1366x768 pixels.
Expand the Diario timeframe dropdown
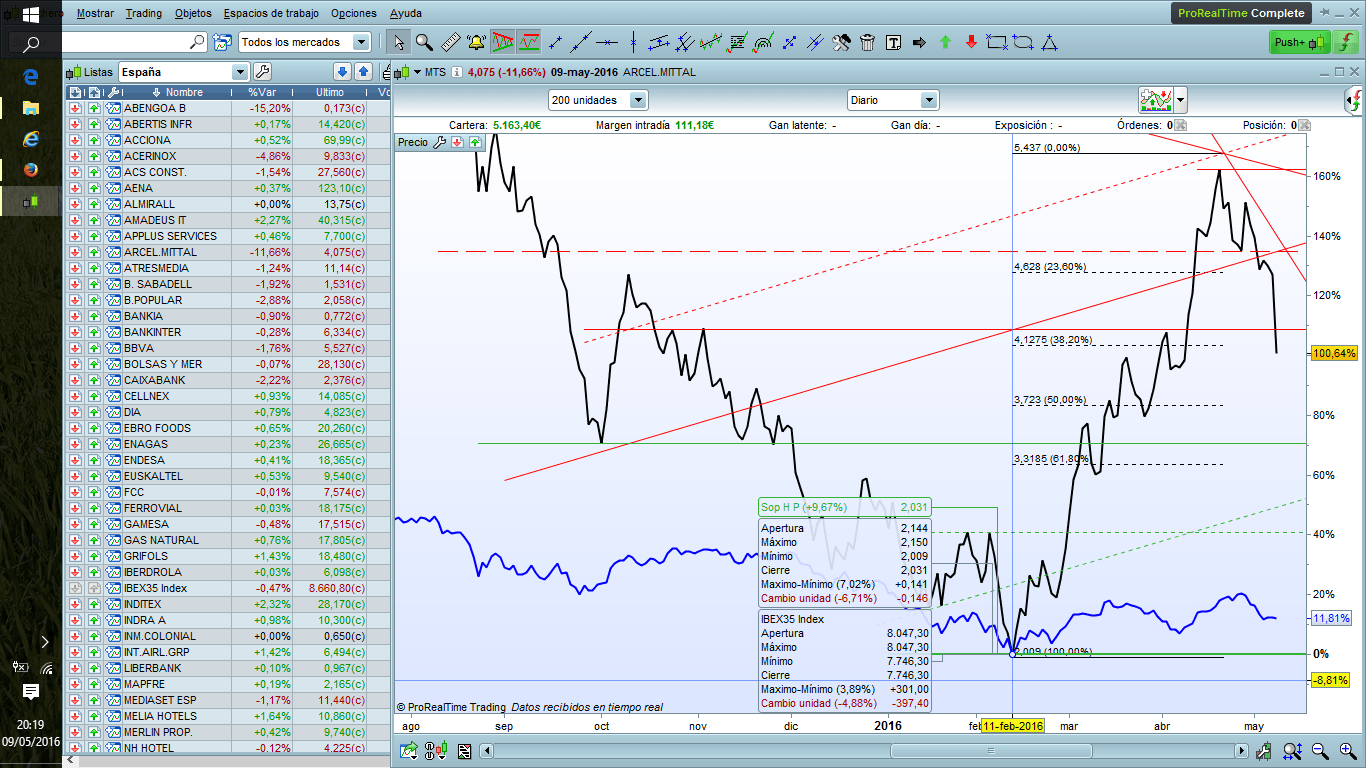click(929, 100)
